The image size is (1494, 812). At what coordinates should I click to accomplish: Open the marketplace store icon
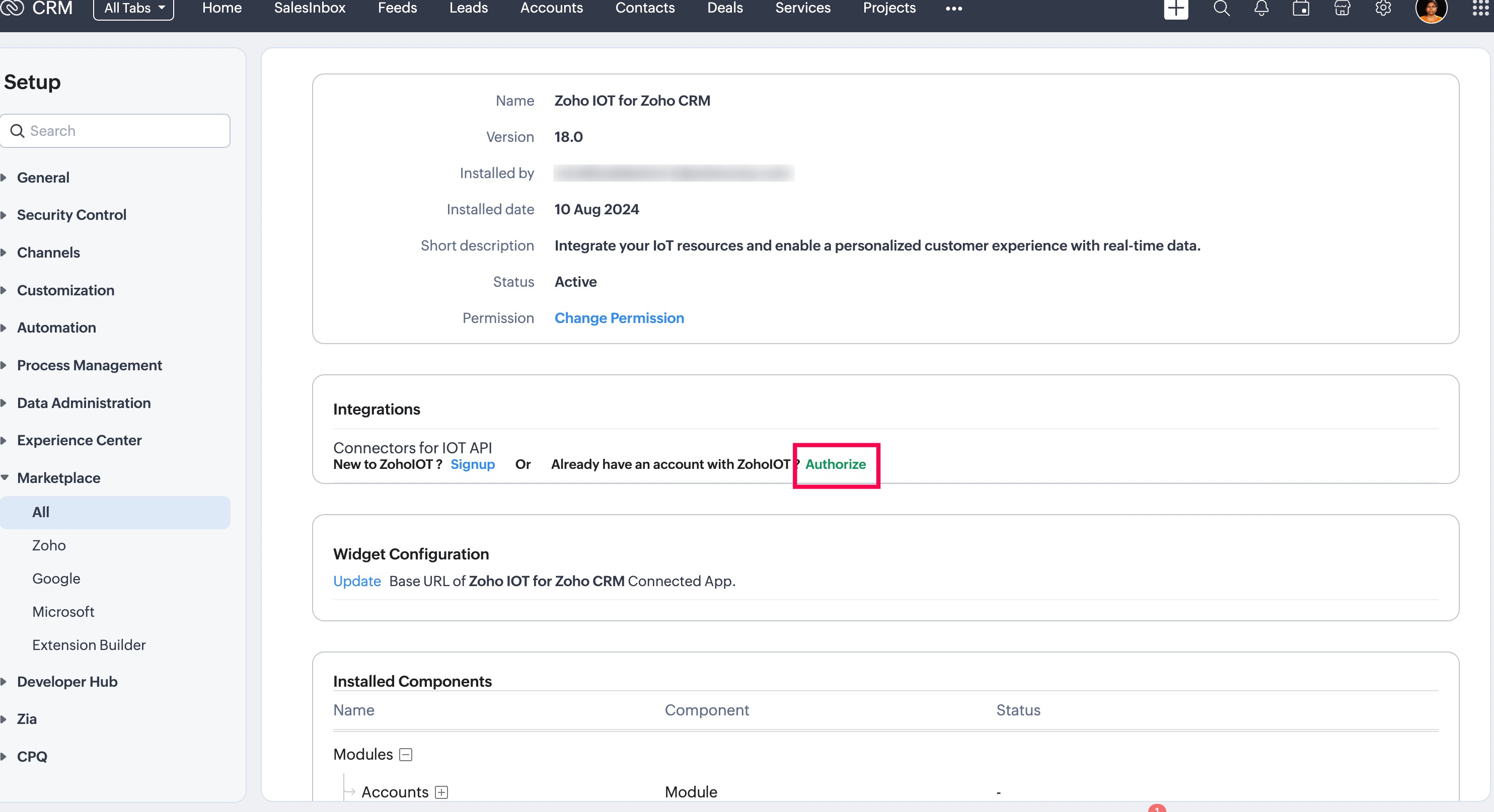click(1341, 8)
